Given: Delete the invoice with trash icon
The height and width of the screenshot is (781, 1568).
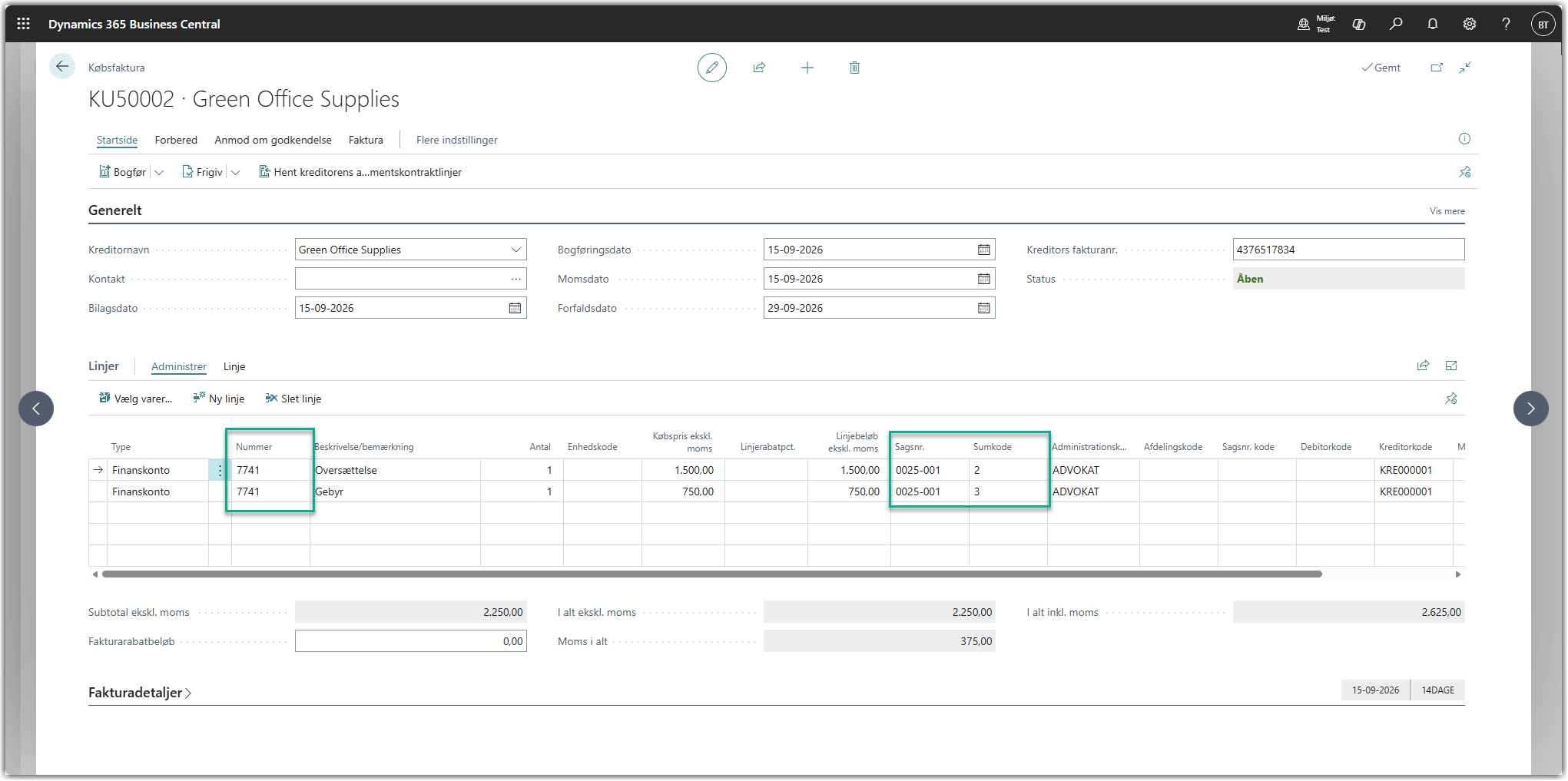Looking at the screenshot, I should pos(854,68).
